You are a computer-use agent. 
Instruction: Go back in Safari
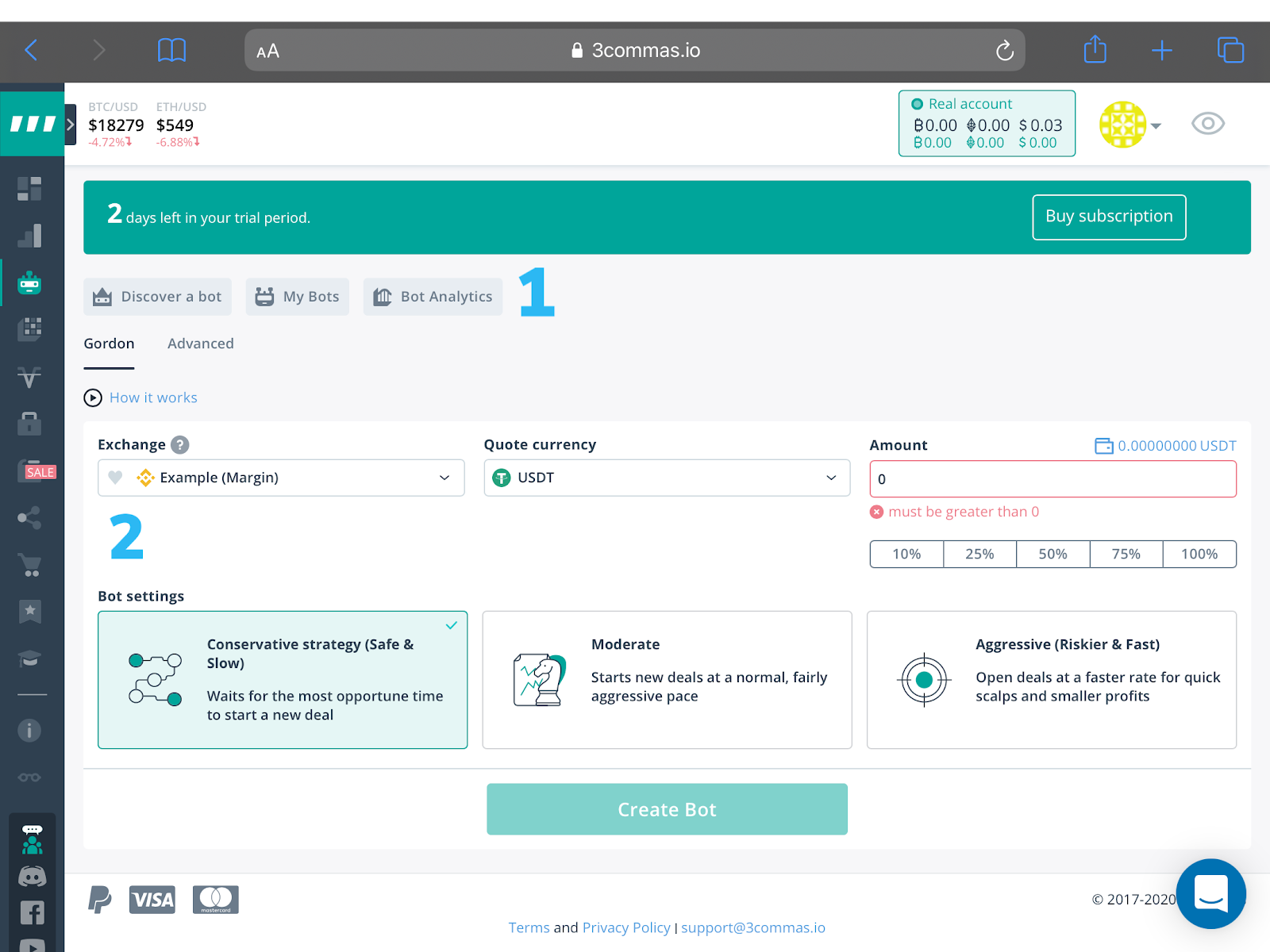[31, 51]
